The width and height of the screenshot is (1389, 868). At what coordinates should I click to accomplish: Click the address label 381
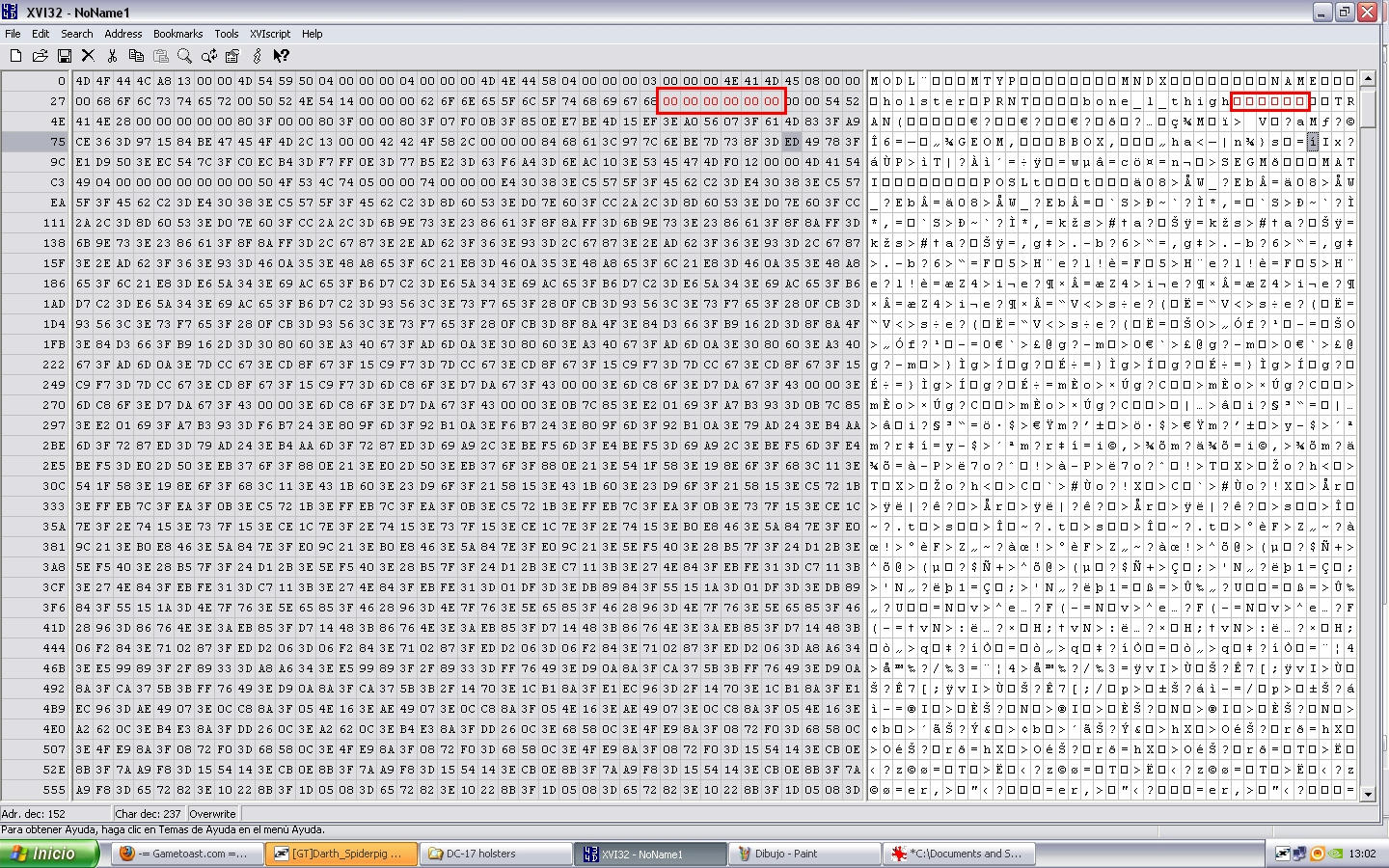(x=55, y=547)
